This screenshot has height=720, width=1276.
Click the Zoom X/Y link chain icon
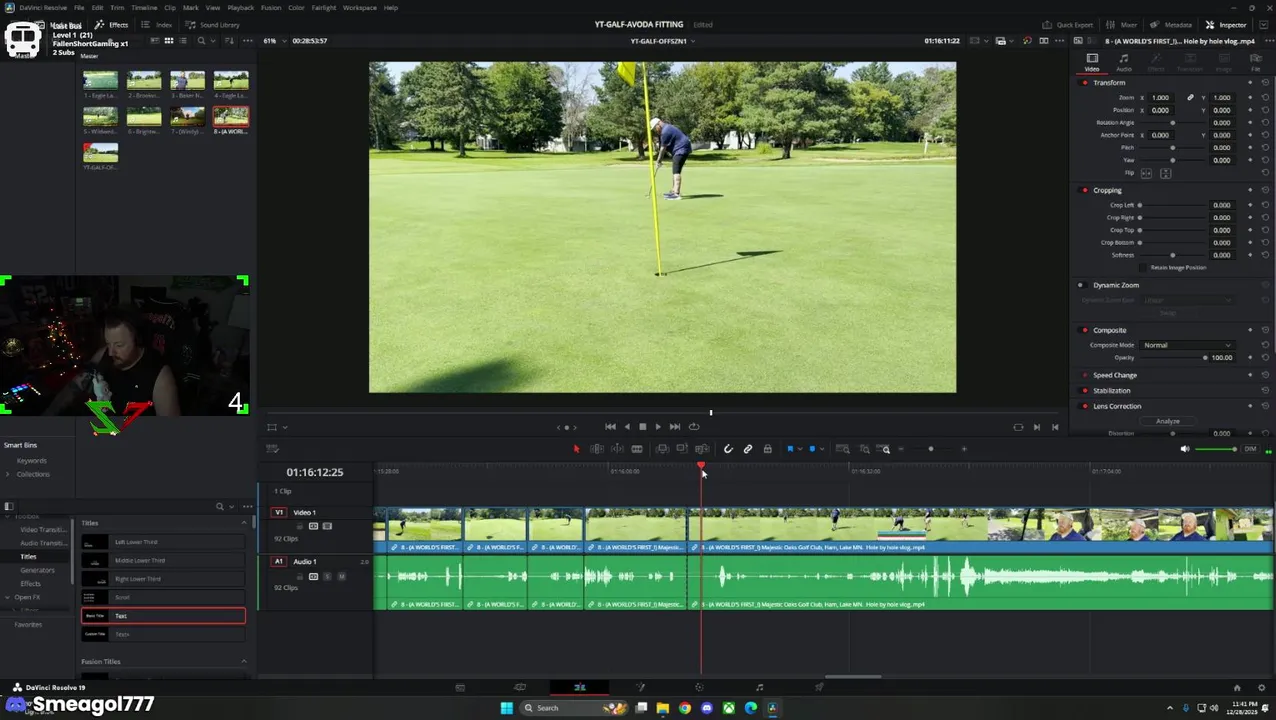[x=1190, y=98]
